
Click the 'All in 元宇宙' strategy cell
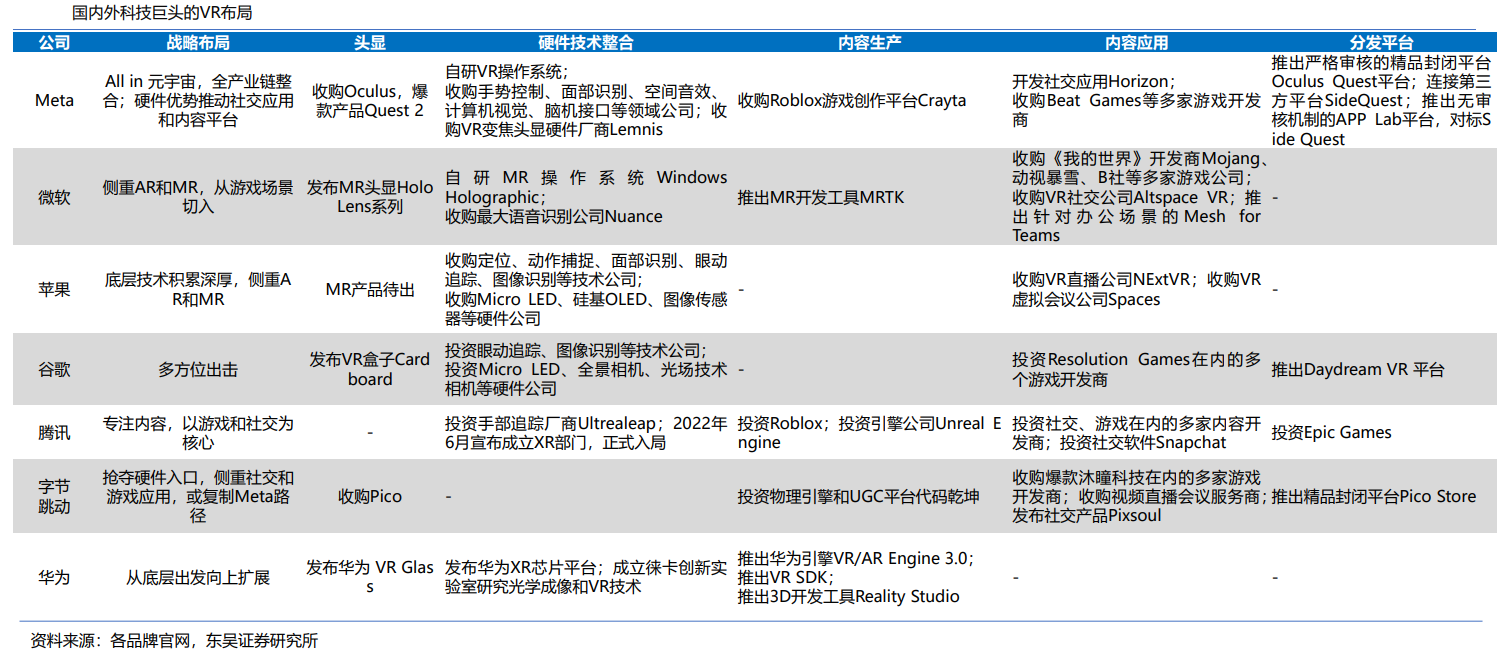coord(198,100)
